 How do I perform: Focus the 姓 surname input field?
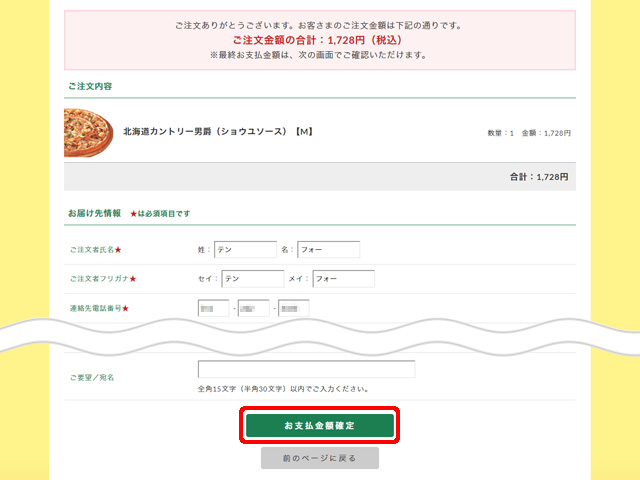point(245,249)
